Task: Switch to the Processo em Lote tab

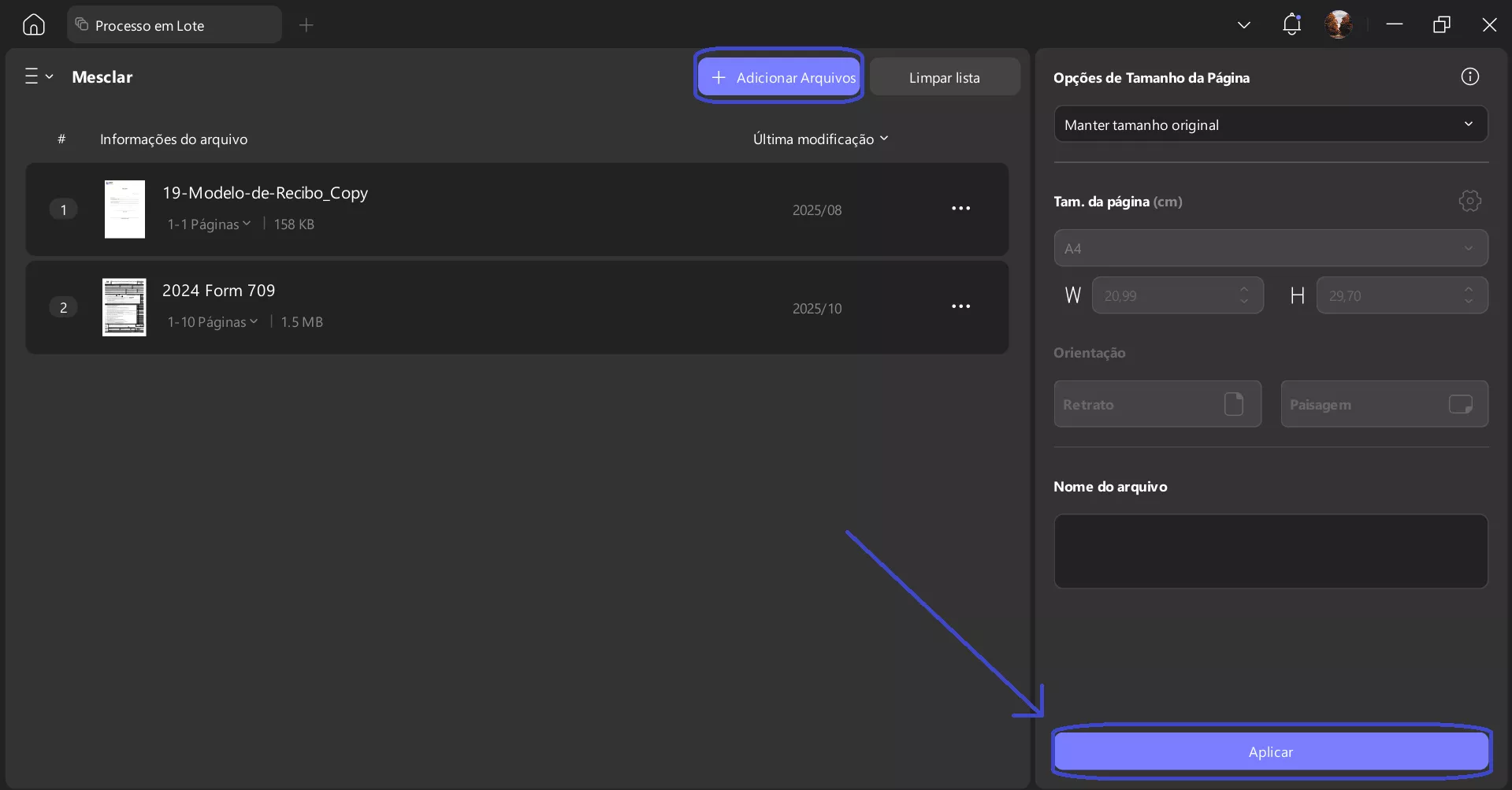Action: coord(175,24)
